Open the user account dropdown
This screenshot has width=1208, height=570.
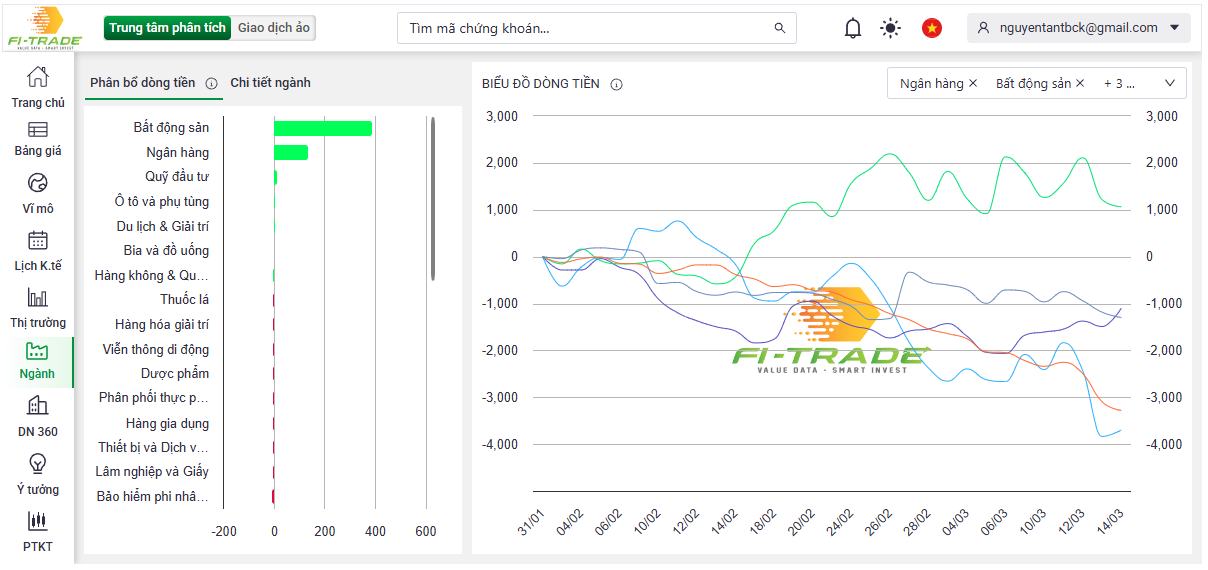point(1078,28)
